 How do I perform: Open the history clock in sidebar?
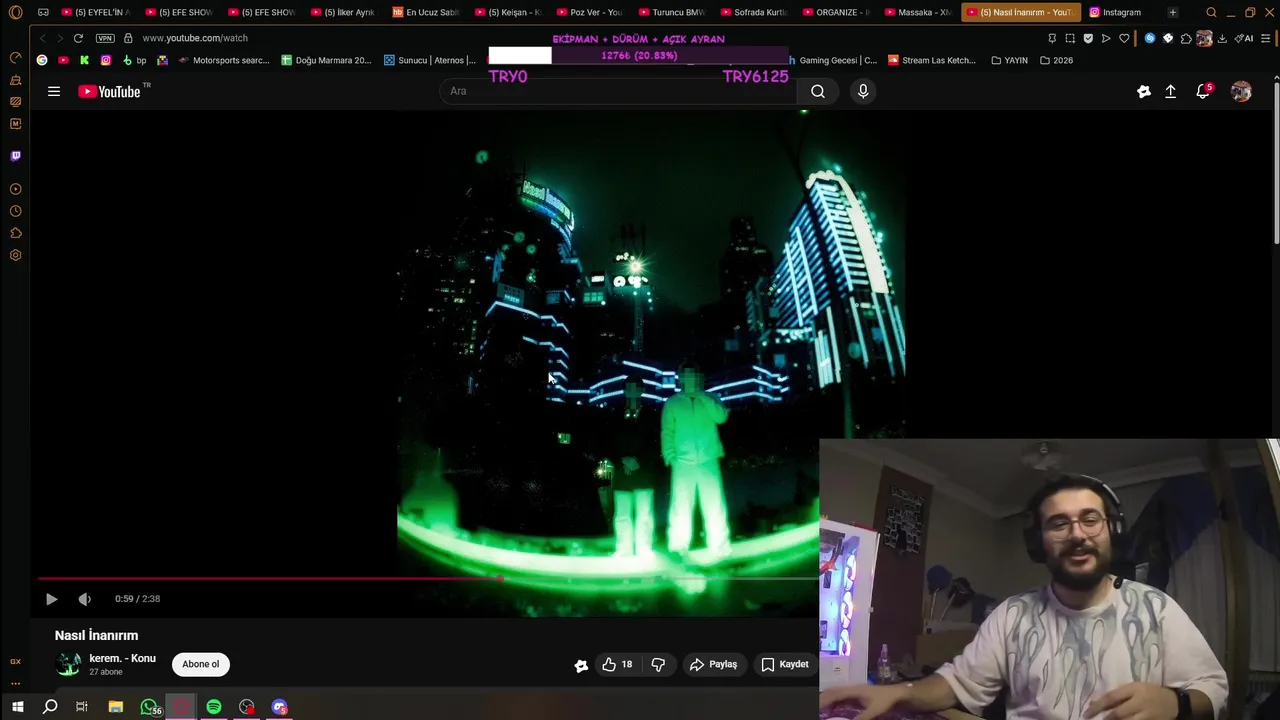(x=15, y=211)
